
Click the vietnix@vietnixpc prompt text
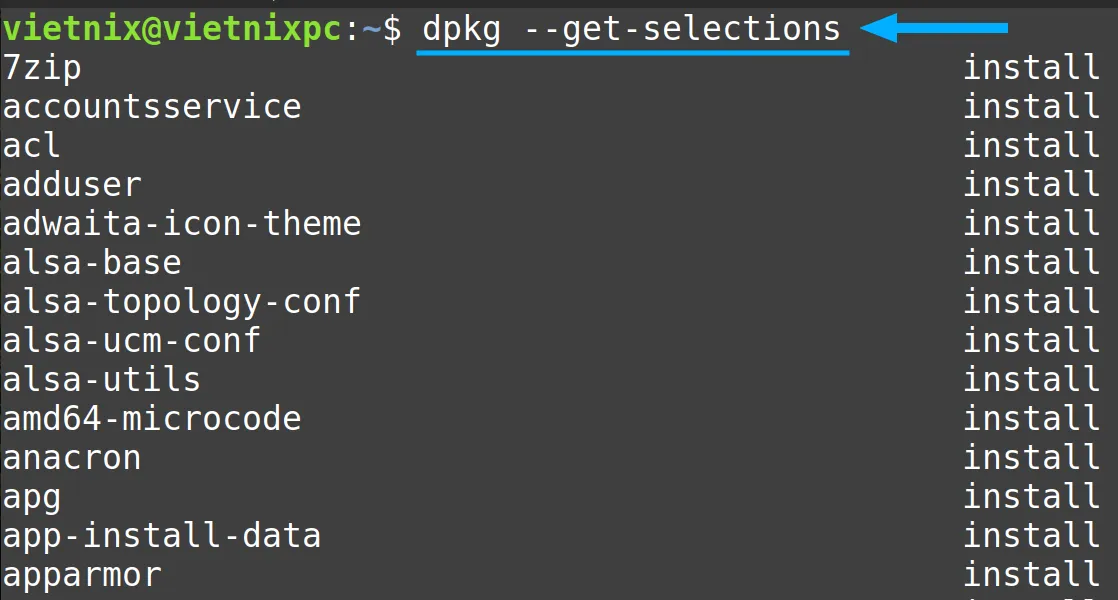(x=173, y=29)
